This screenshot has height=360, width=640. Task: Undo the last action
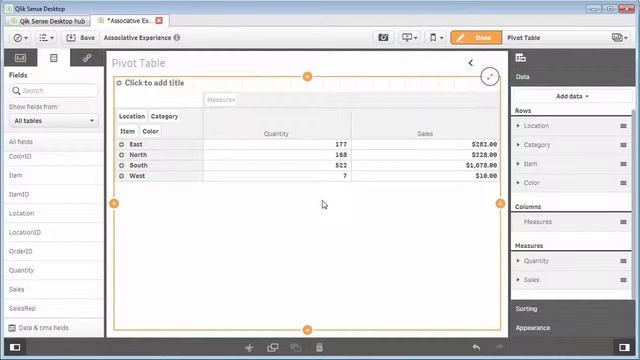[476, 347]
